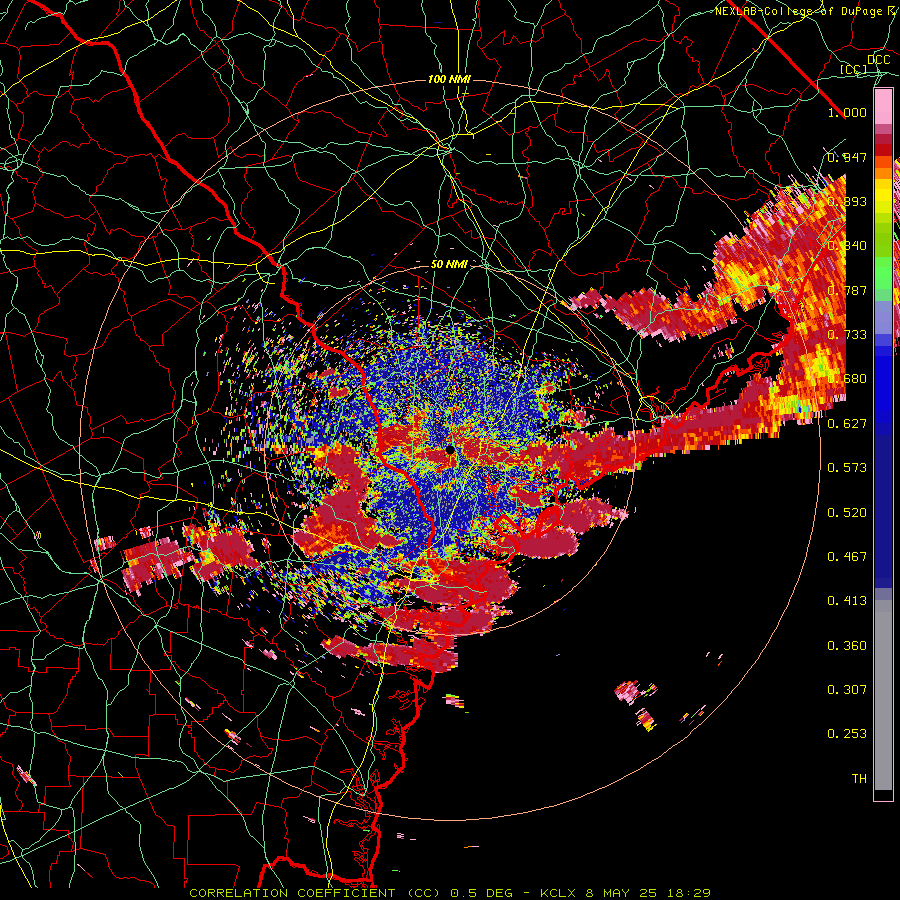Screen dimensions: 900x900
Task: Click the 0.893 scale value label
Action: click(x=847, y=201)
